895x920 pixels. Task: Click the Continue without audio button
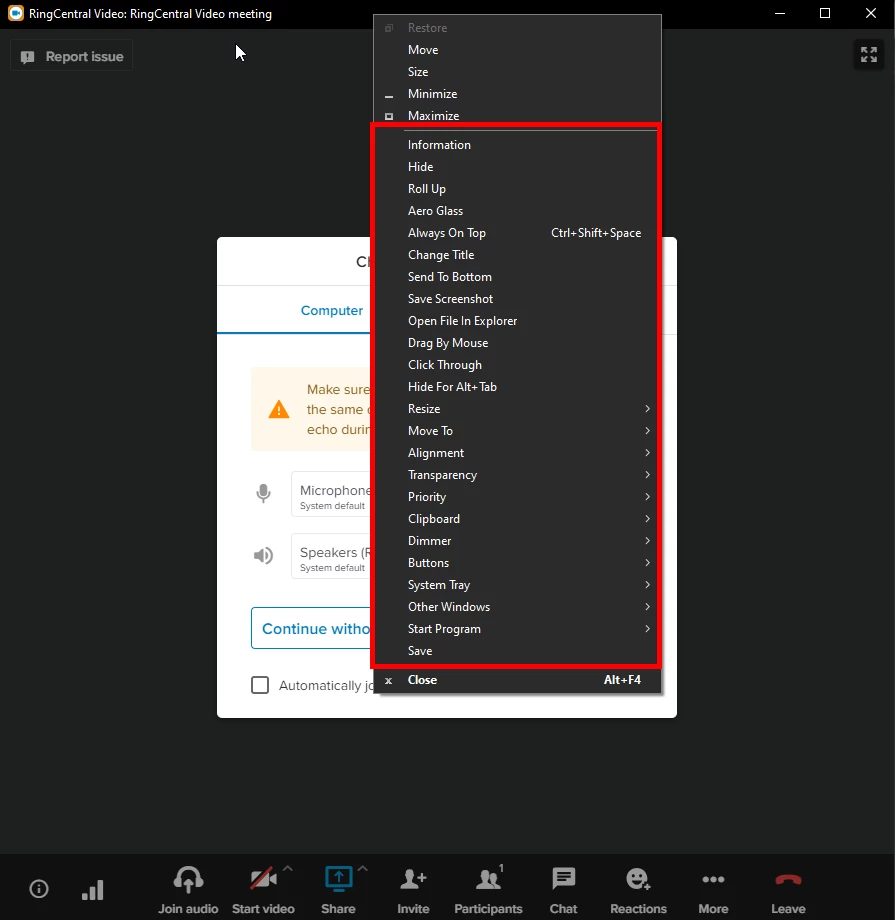[x=312, y=628]
